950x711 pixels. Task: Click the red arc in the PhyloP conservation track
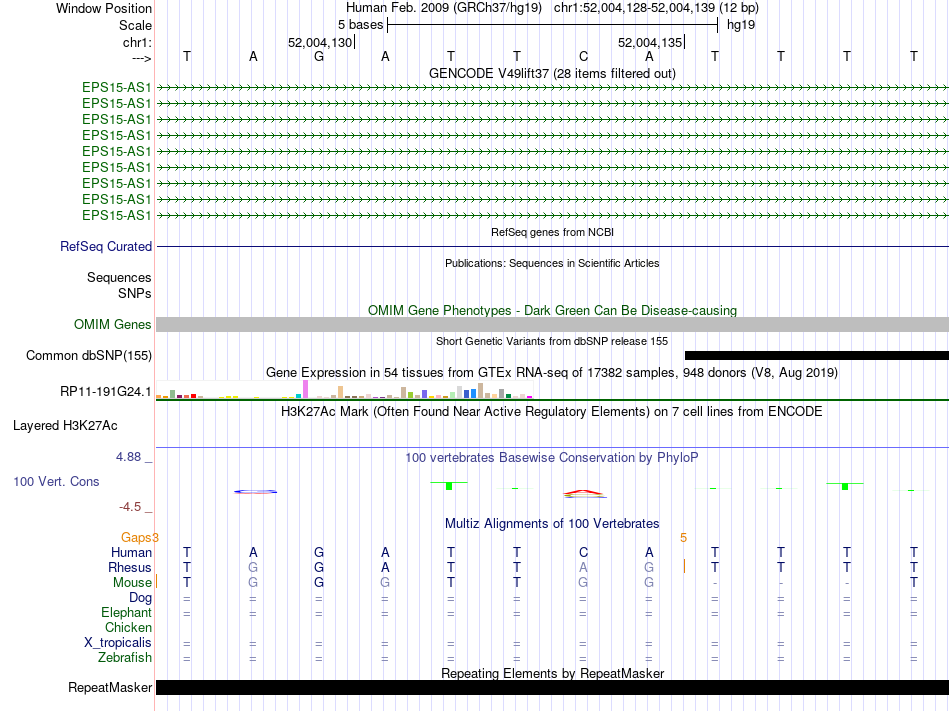tap(585, 494)
